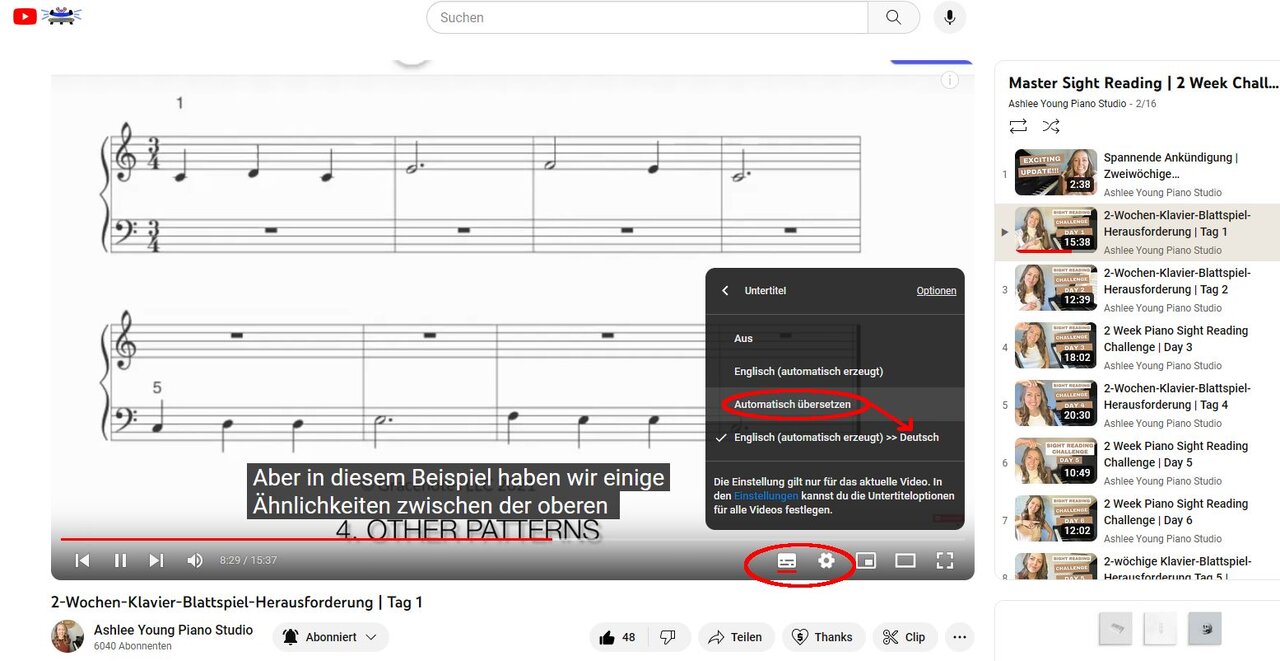Viewport: 1280px width, 661px height.
Task: Open the Einstellungen link in subtitle note
Action: tap(766, 496)
